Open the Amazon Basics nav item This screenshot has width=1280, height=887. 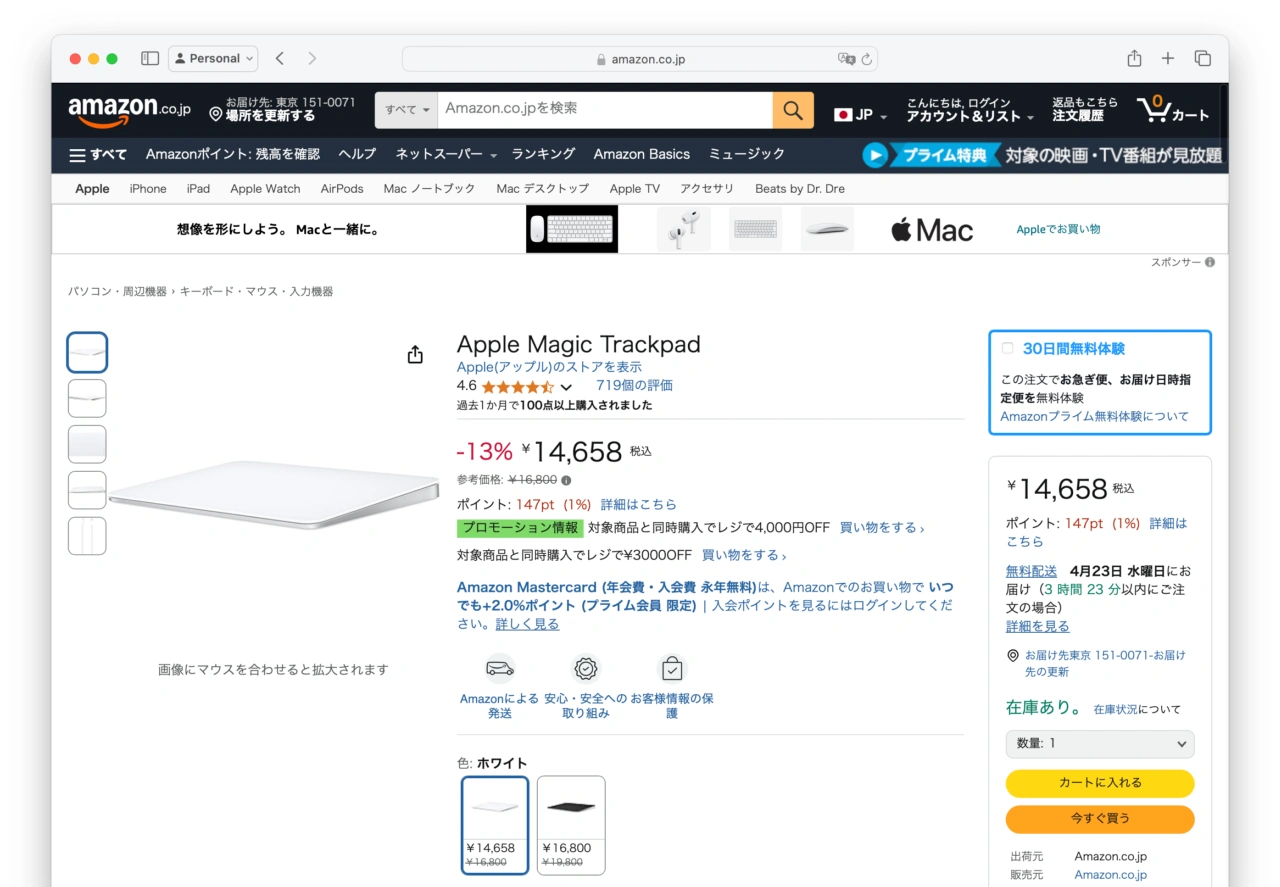(x=641, y=154)
